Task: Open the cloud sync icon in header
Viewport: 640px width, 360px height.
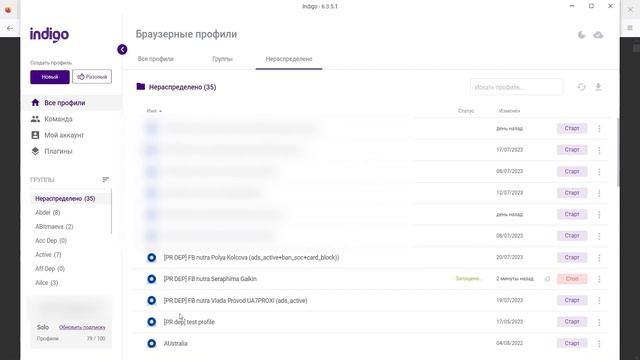Action: 598,35
